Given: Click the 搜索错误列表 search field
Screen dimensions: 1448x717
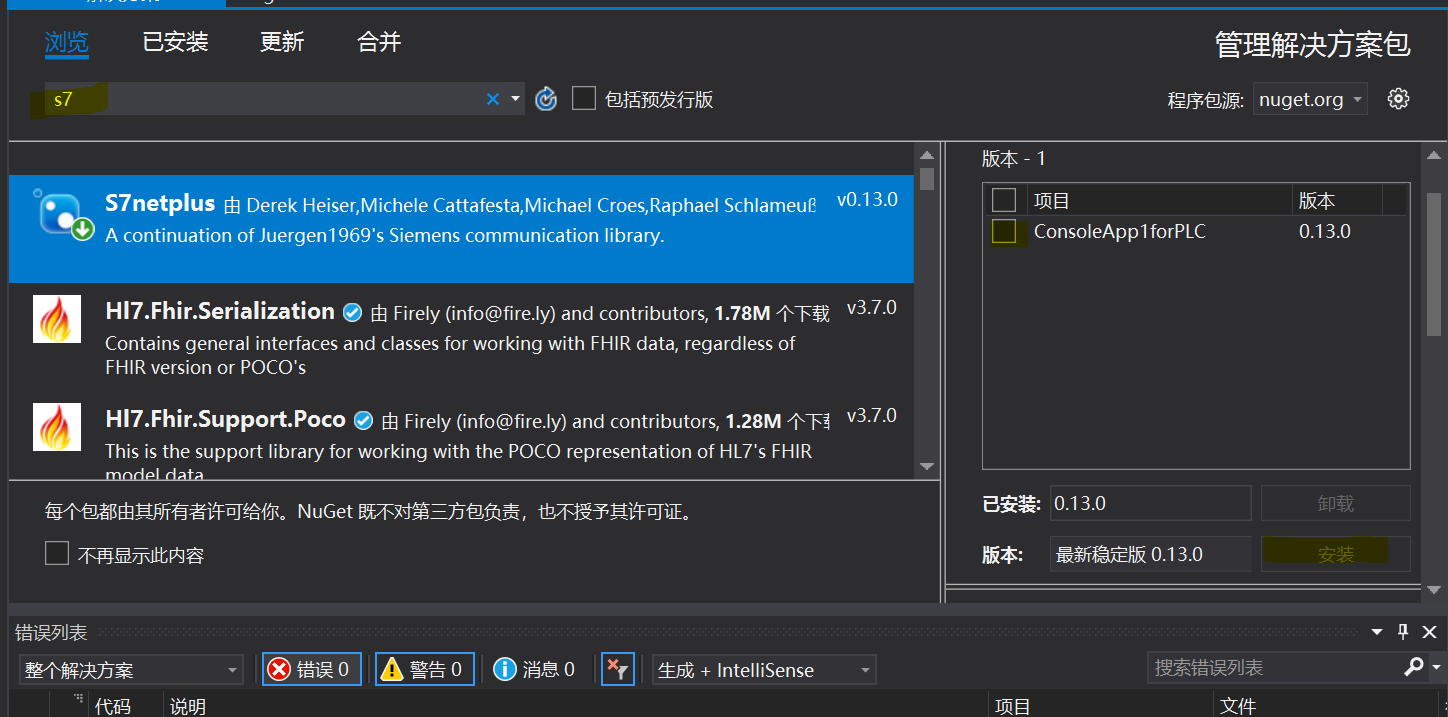Looking at the screenshot, I should pyautogui.click(x=1273, y=667).
